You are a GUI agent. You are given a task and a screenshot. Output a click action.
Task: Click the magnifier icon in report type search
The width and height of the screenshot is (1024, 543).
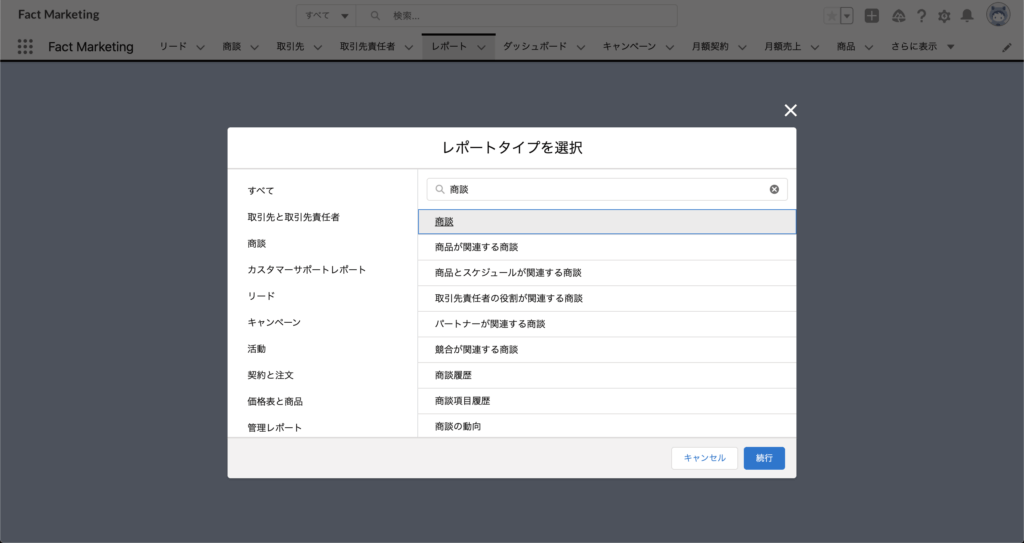(x=440, y=189)
